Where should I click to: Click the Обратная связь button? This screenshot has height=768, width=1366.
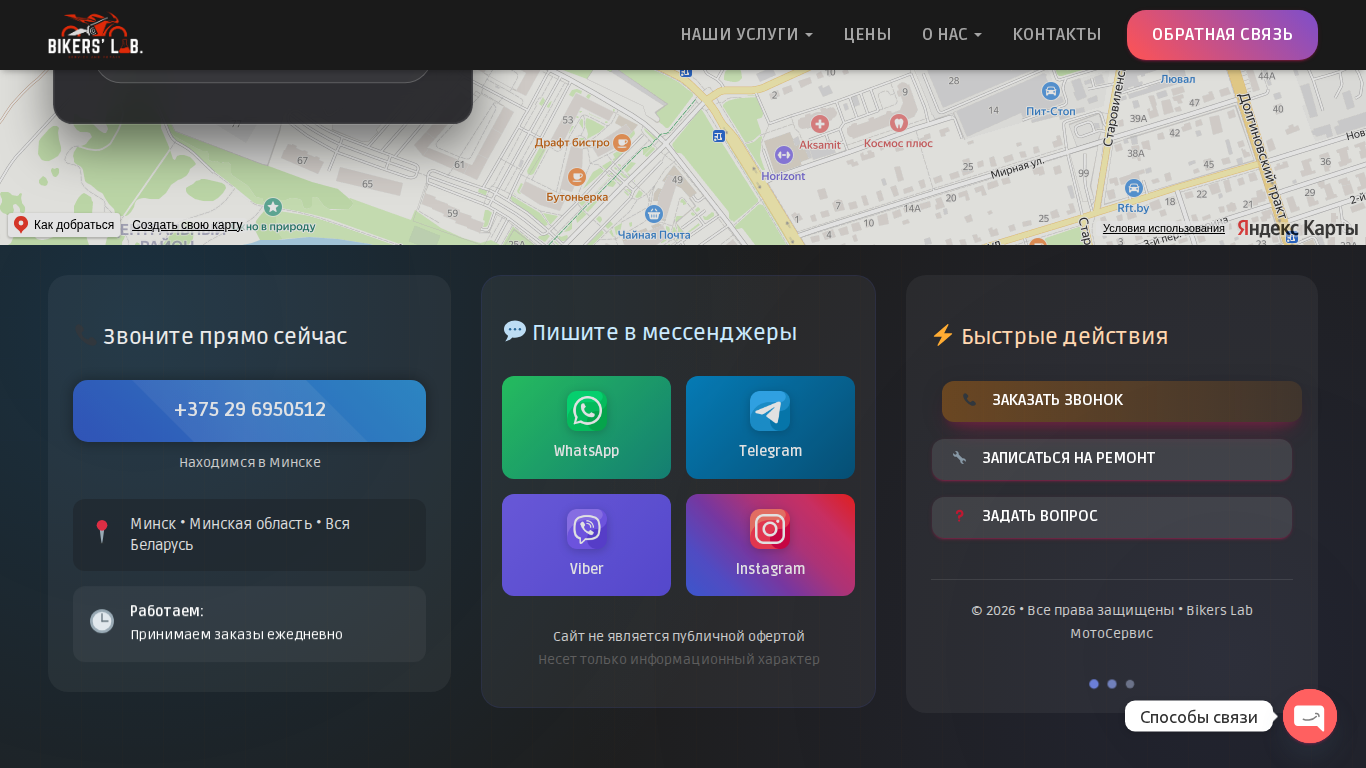[x=1222, y=35]
